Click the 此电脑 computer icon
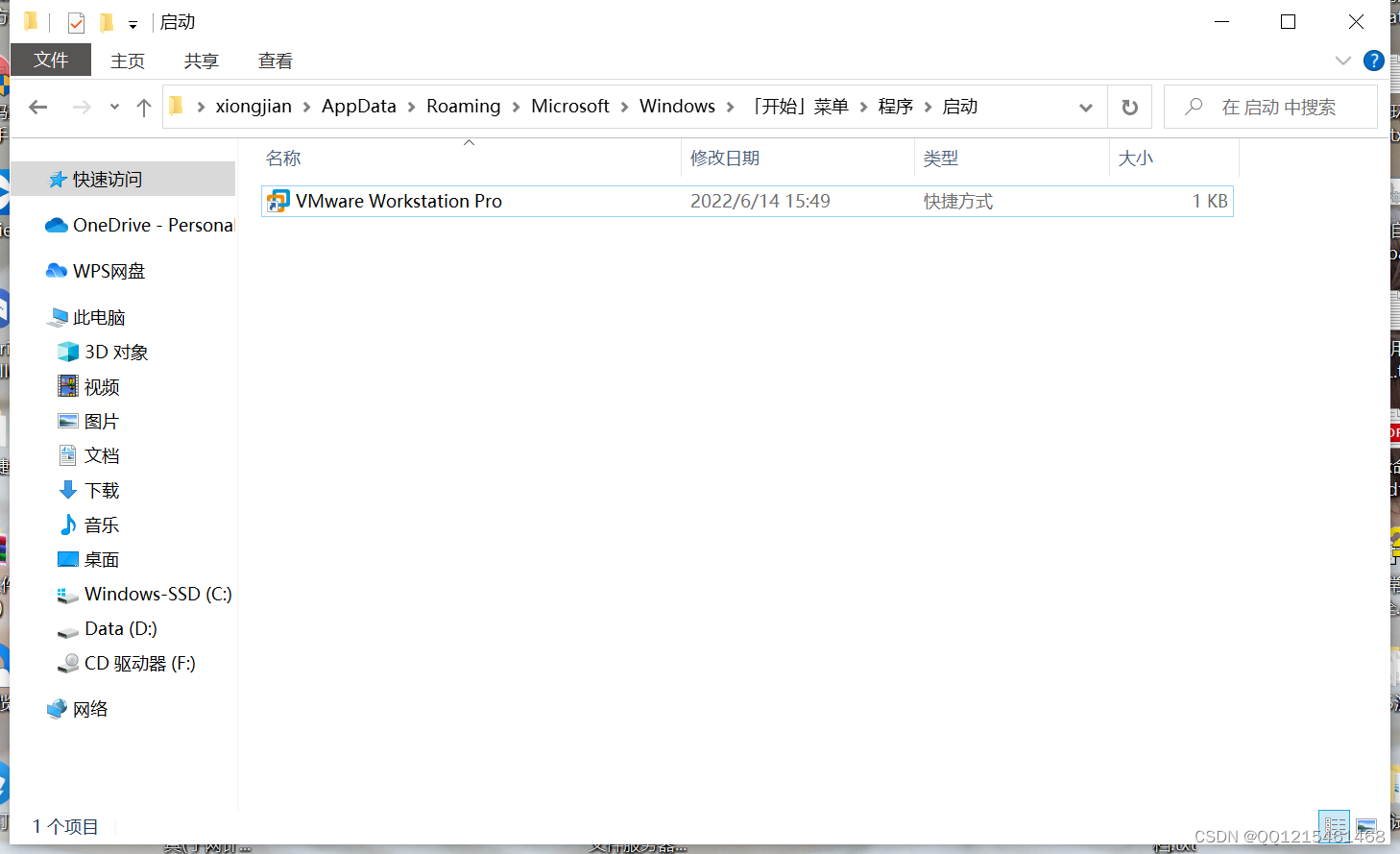This screenshot has width=1400, height=854. [x=58, y=317]
